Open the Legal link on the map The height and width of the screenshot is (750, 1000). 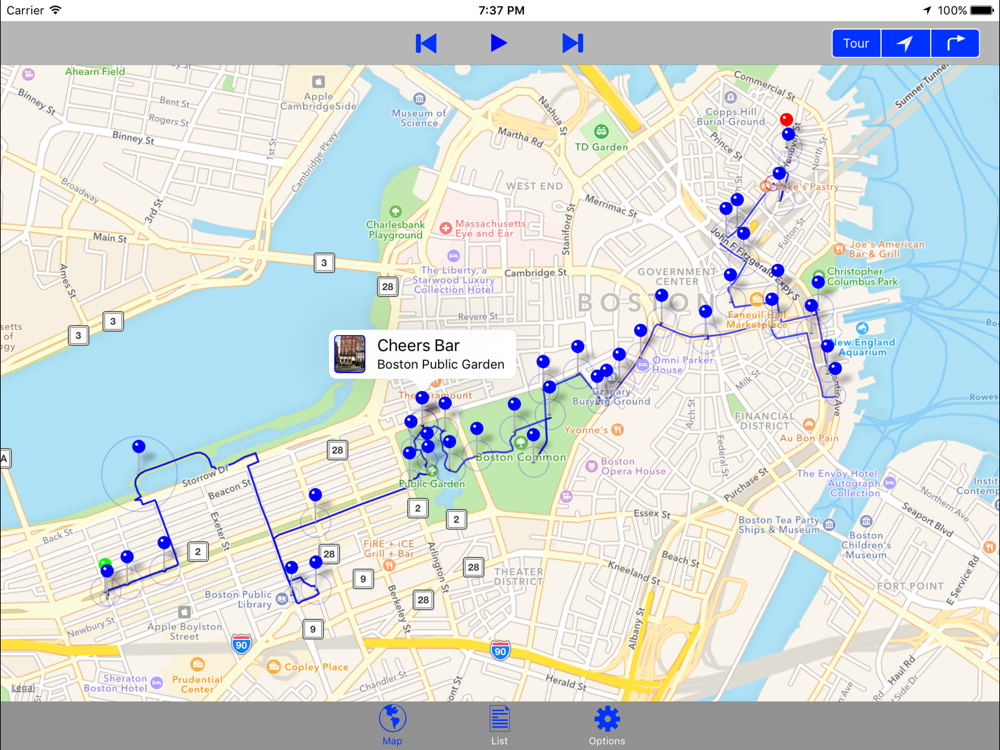click(23, 688)
